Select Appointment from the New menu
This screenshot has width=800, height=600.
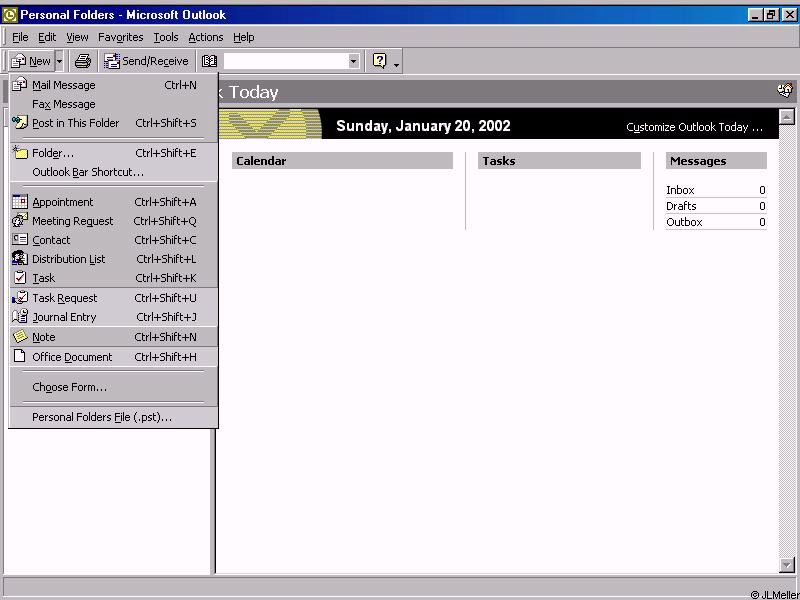(x=62, y=202)
